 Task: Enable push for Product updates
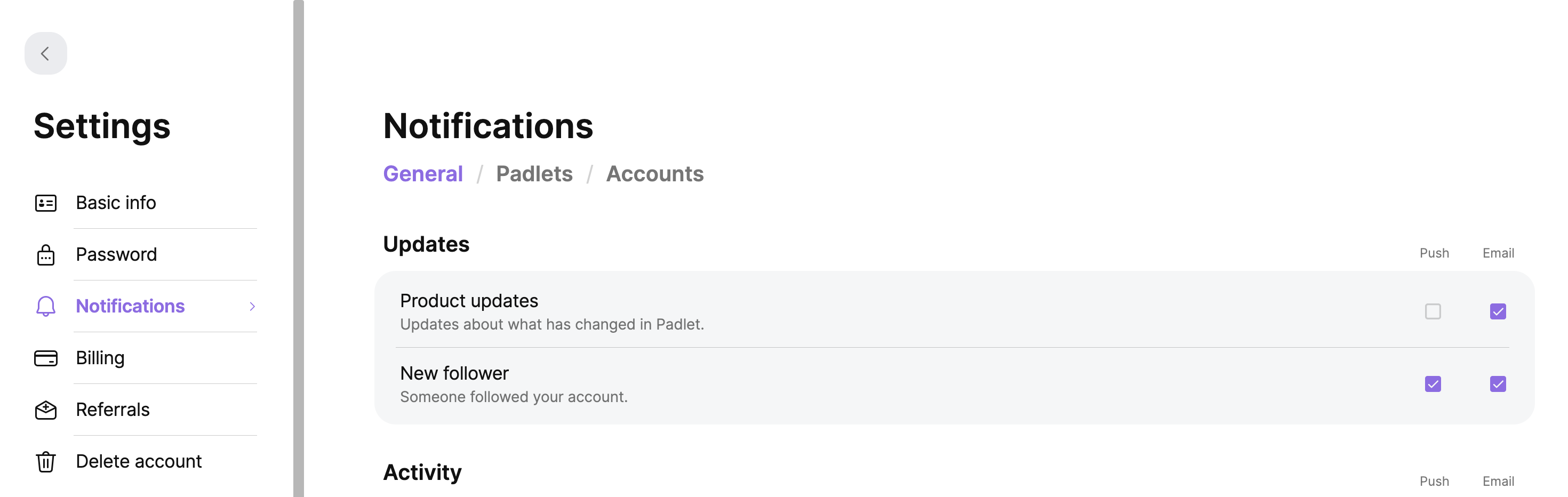pyautogui.click(x=1433, y=311)
